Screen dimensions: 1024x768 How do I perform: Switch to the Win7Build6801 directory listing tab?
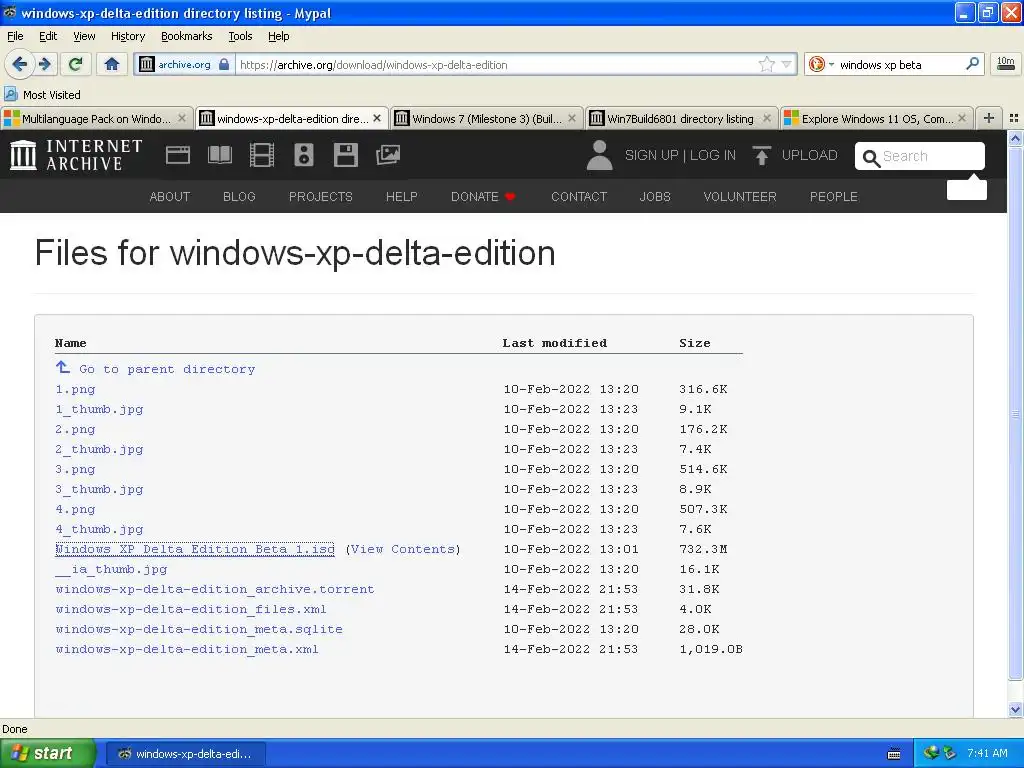point(680,118)
